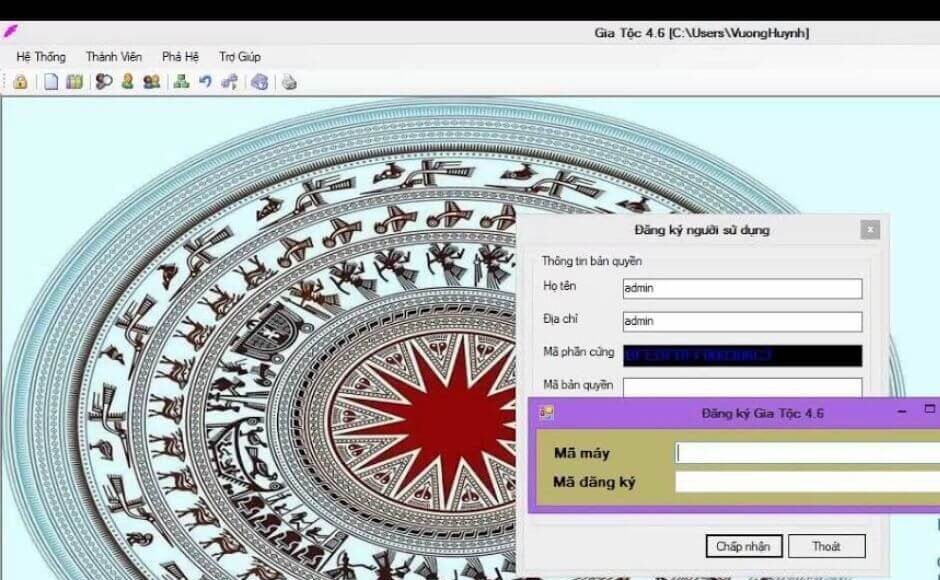Open the Trợ Giúp menu
The height and width of the screenshot is (580, 940).
(240, 57)
